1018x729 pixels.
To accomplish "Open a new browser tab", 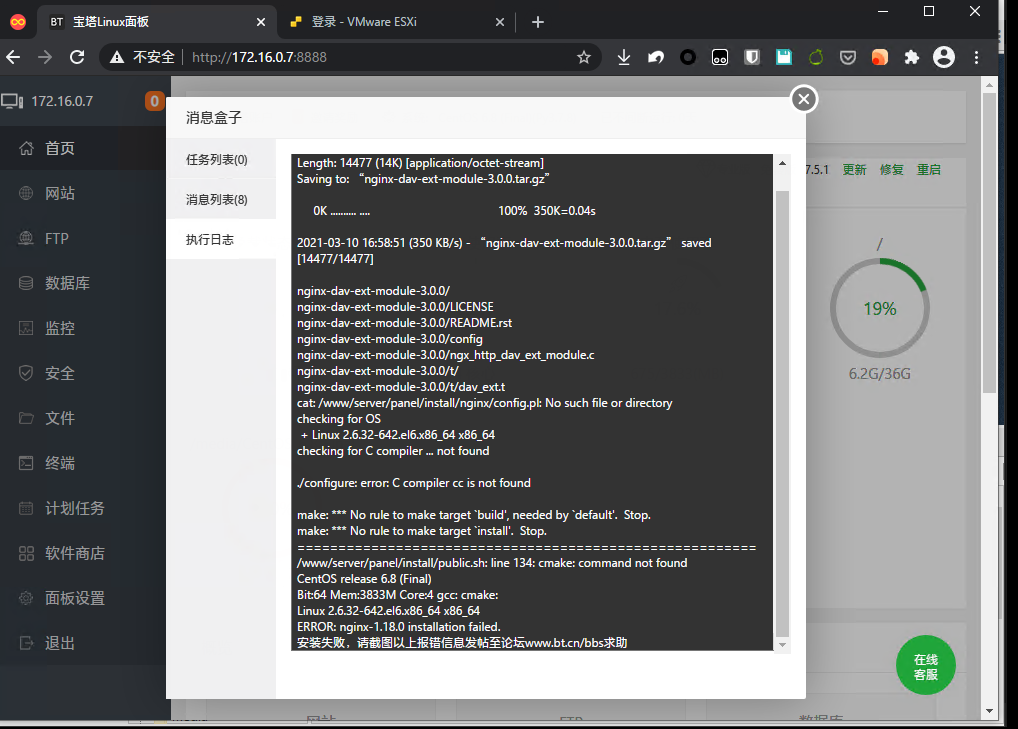I will tap(538, 22).
